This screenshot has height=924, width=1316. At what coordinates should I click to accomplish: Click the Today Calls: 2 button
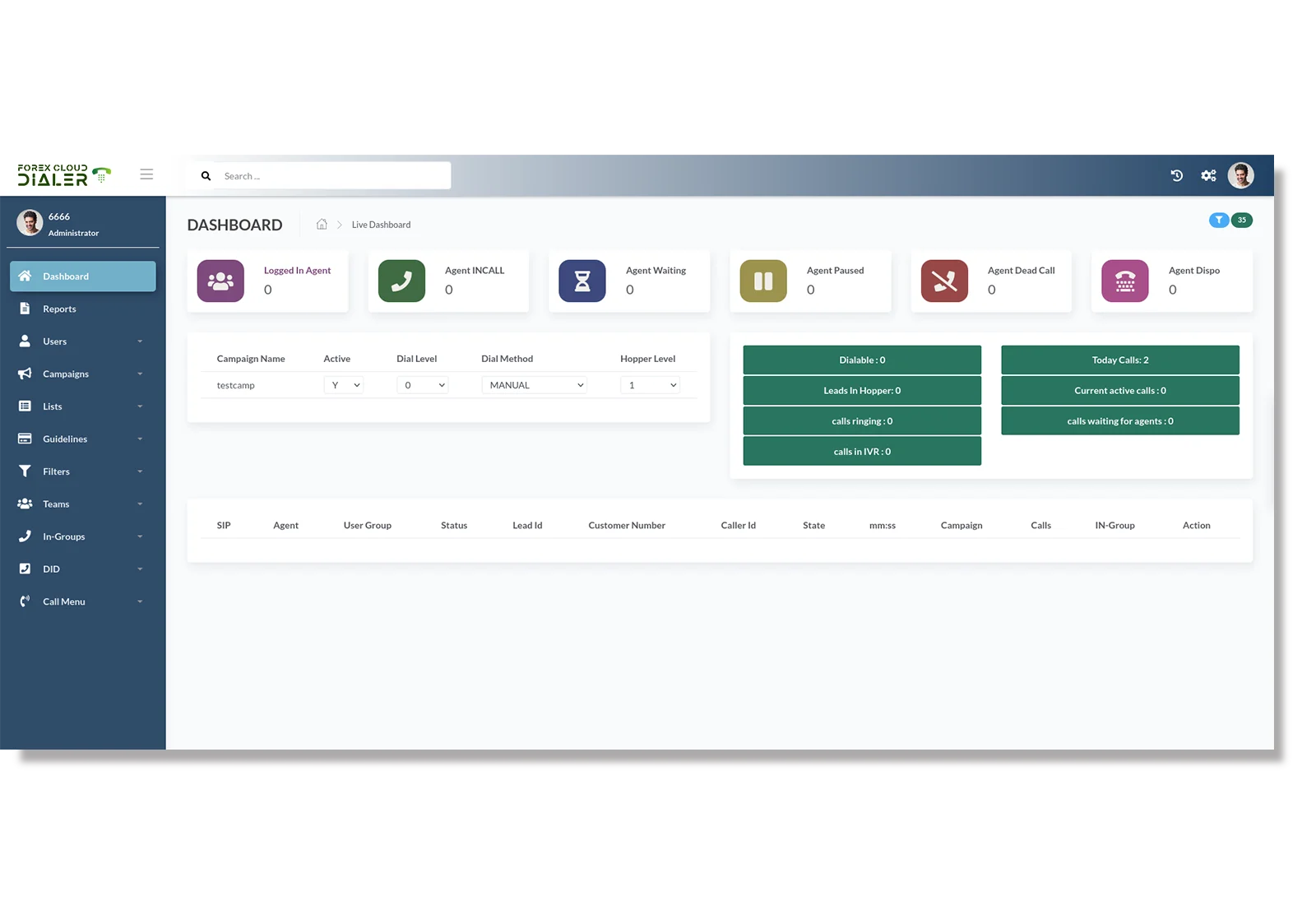tap(1119, 360)
